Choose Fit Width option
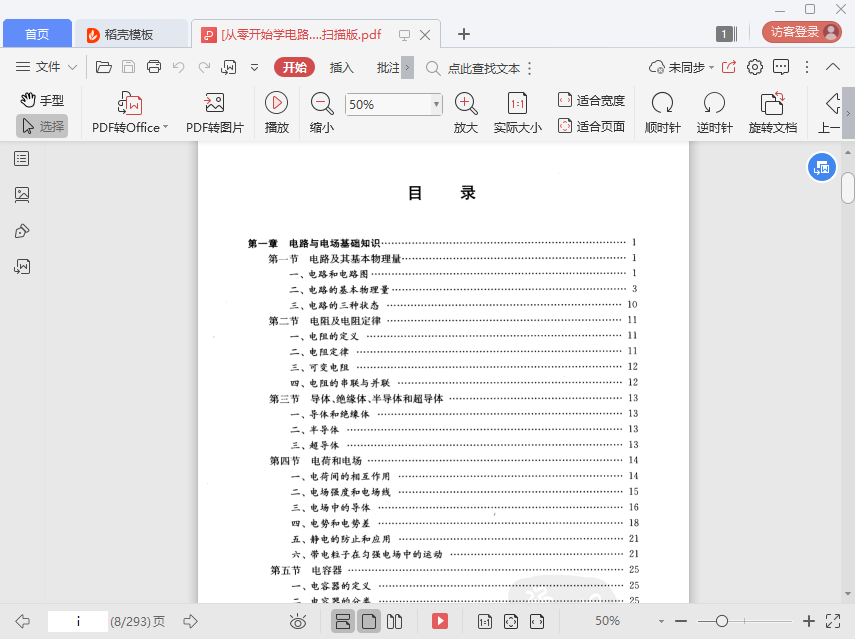This screenshot has width=855, height=639. click(591, 100)
